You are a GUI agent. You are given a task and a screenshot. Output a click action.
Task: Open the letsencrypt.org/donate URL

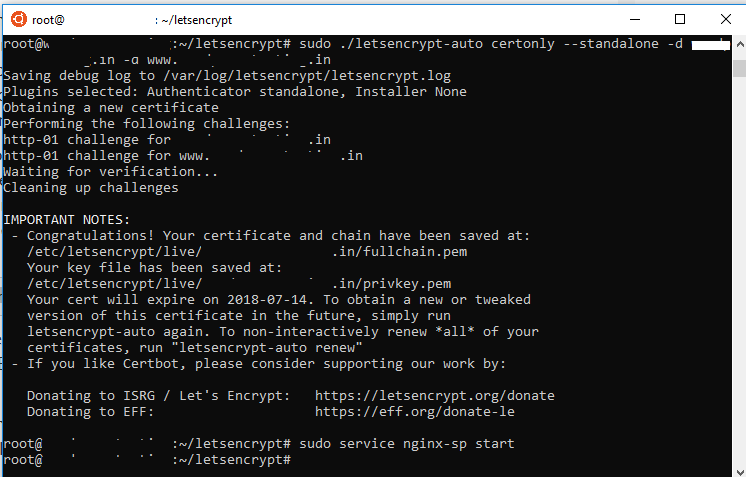(434, 395)
